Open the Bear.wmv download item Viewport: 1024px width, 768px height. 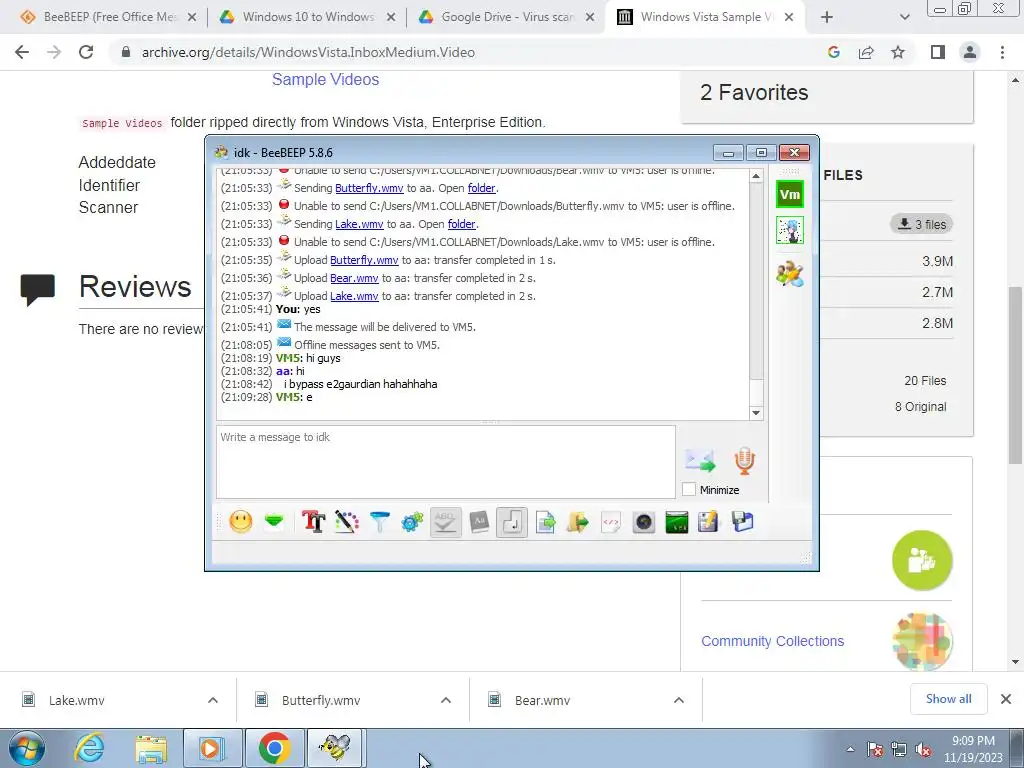click(542, 700)
